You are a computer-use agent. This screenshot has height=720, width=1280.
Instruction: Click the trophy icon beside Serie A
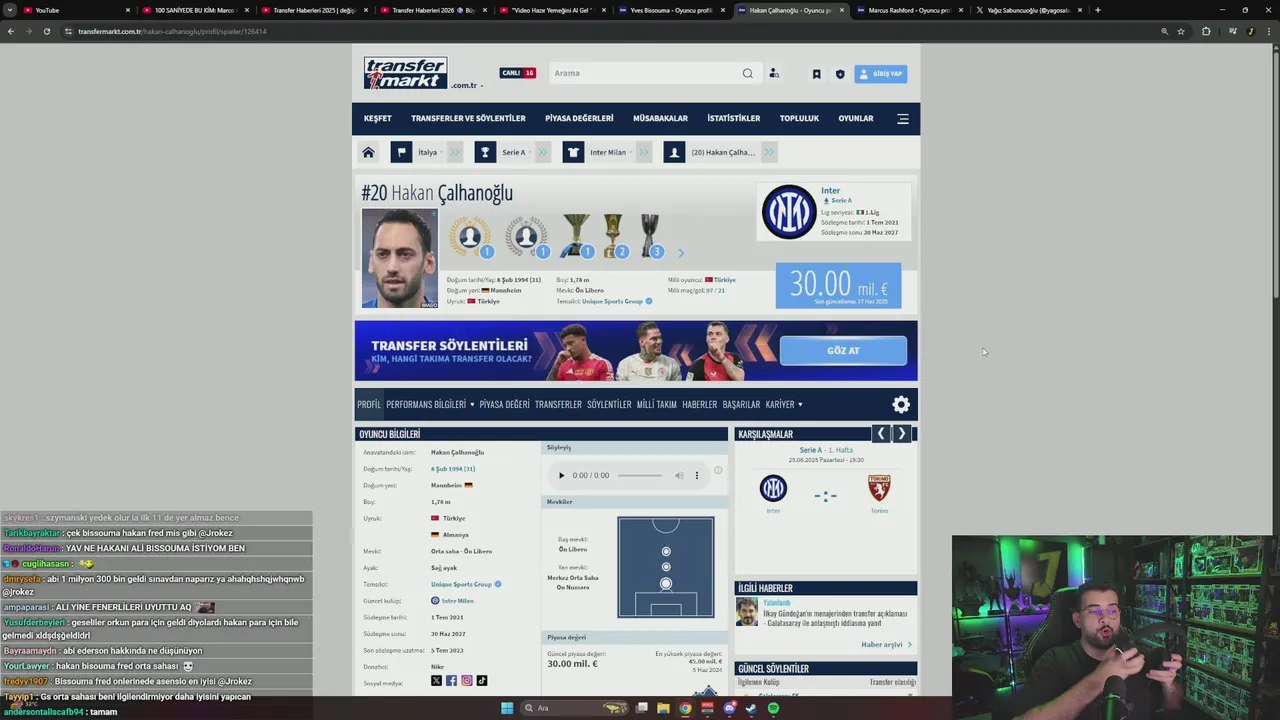tap(485, 152)
